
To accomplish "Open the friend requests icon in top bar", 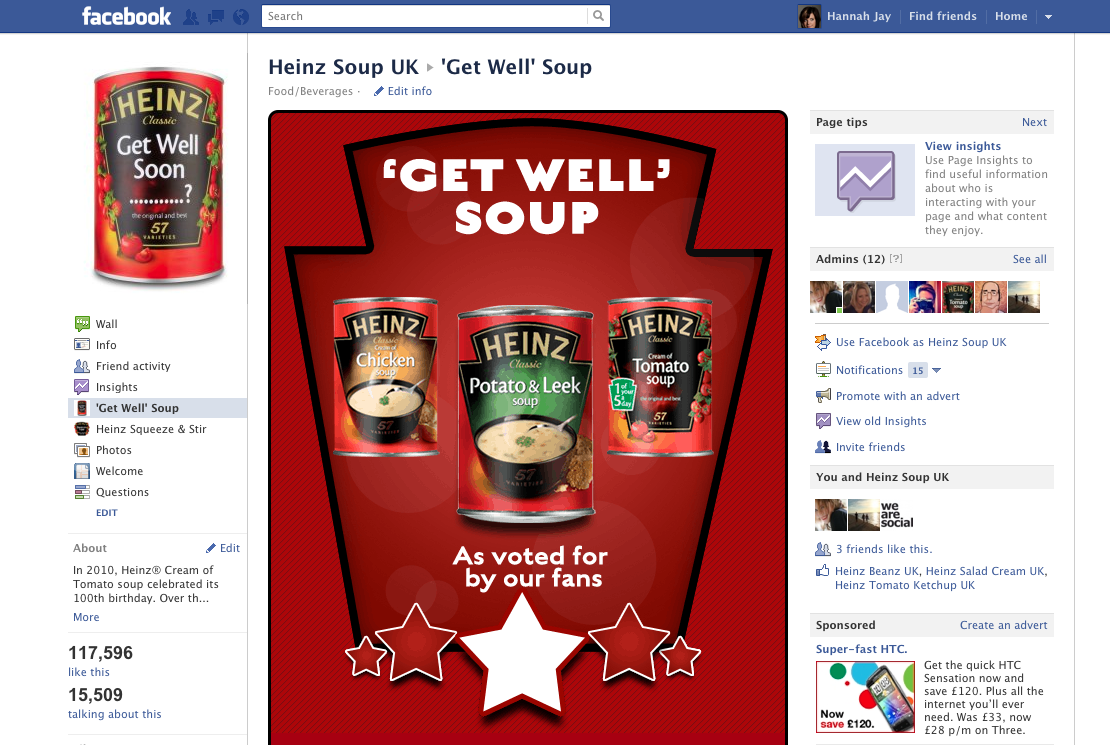I will (x=190, y=17).
